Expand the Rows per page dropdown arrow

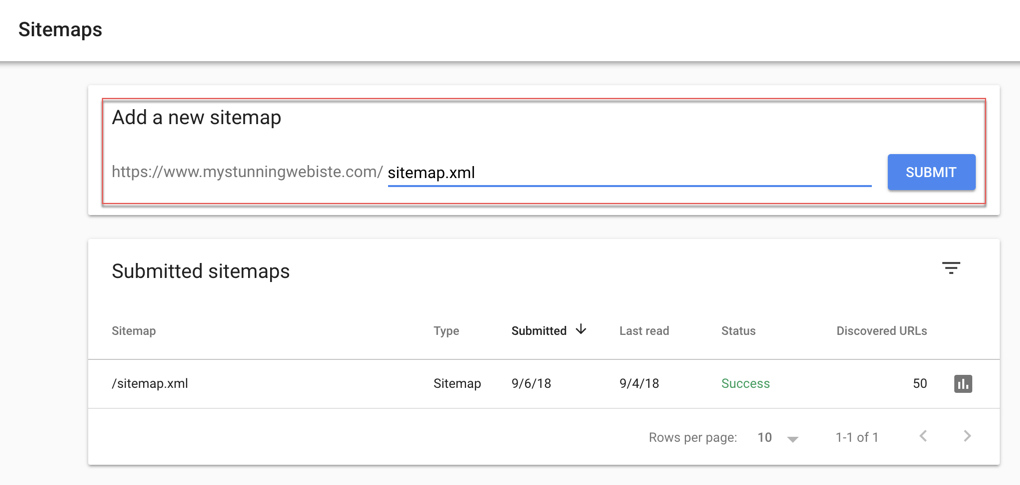(x=792, y=439)
